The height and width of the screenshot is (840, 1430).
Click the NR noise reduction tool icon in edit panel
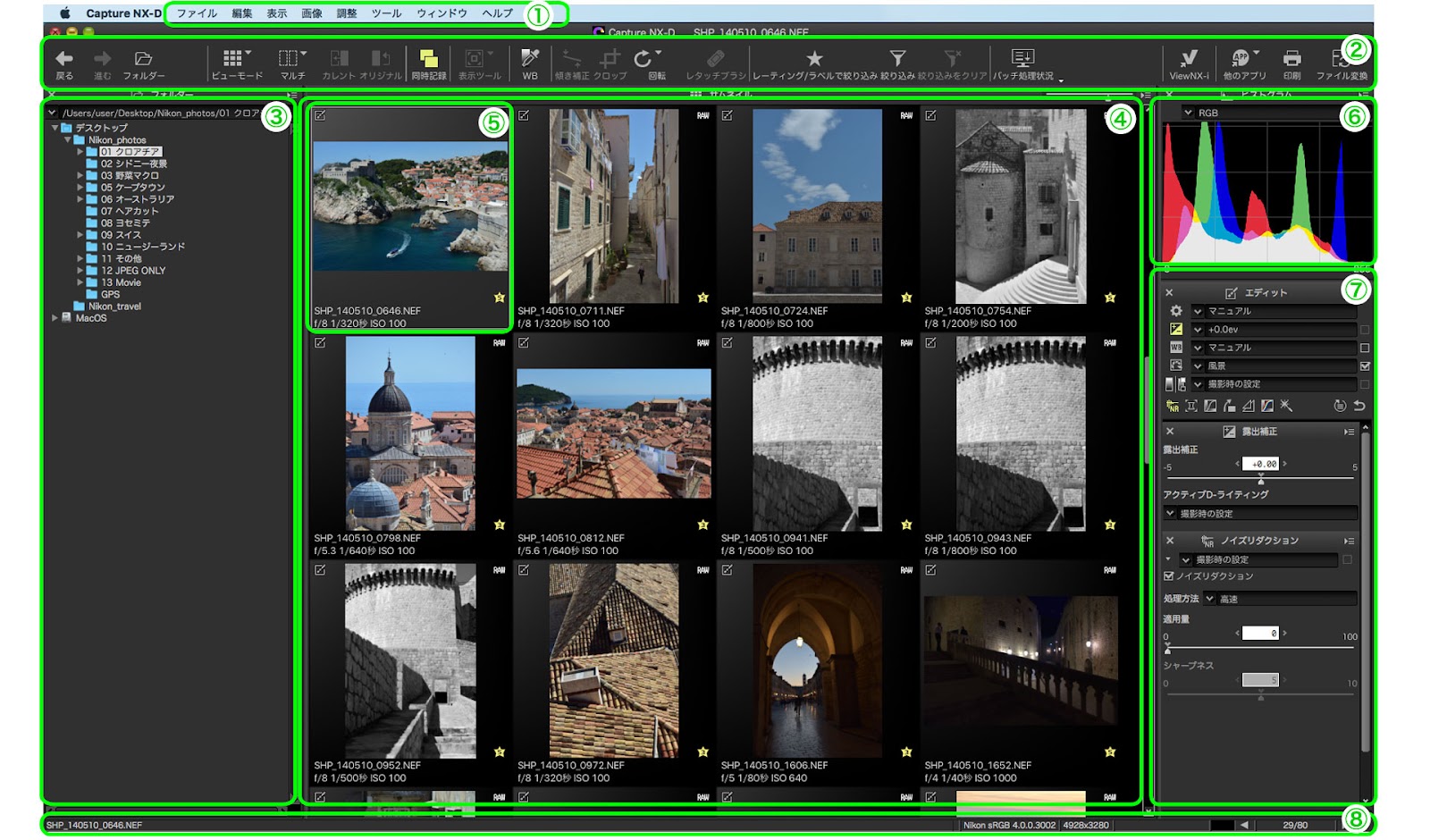pyautogui.click(x=1173, y=406)
